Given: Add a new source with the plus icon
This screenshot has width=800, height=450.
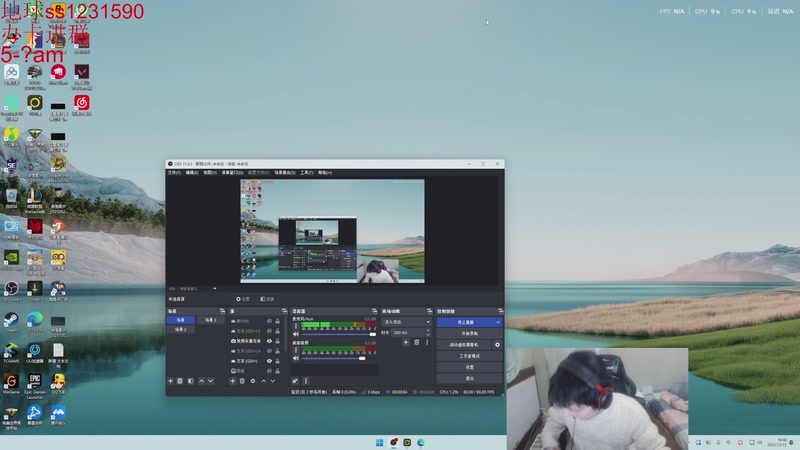Looking at the screenshot, I should point(233,381).
